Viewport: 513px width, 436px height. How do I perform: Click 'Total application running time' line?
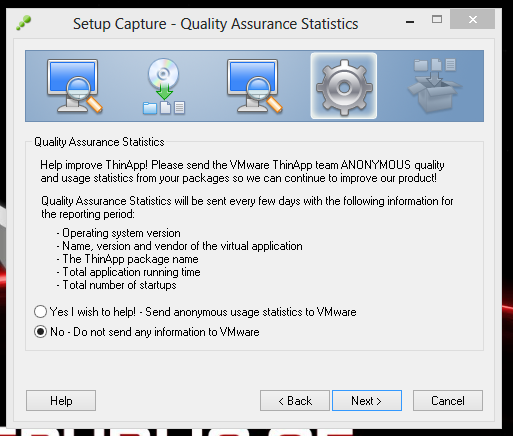pyautogui.click(x=128, y=272)
